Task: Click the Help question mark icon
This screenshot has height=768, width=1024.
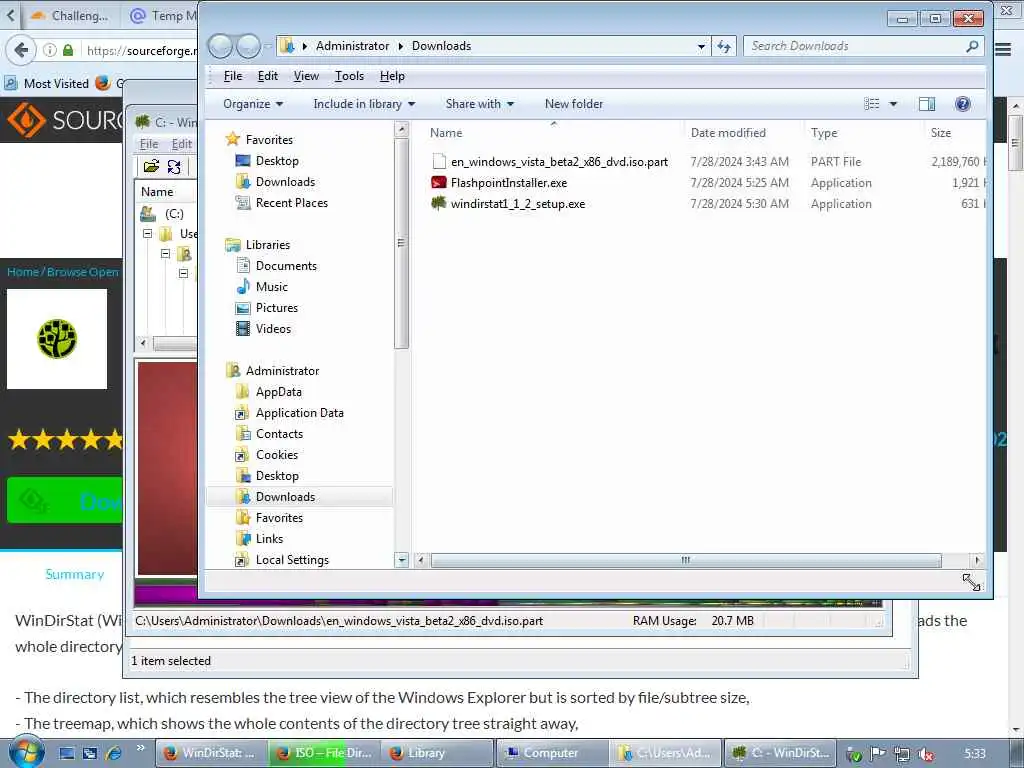Action: [x=963, y=104]
